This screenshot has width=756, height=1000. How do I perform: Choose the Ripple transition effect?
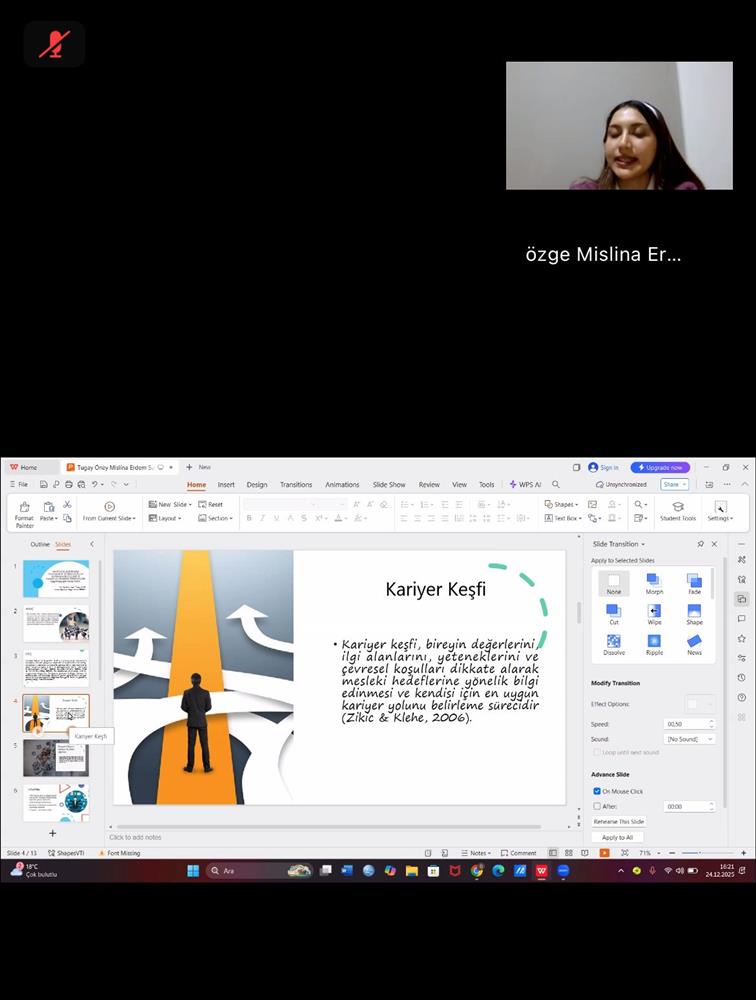tap(654, 643)
